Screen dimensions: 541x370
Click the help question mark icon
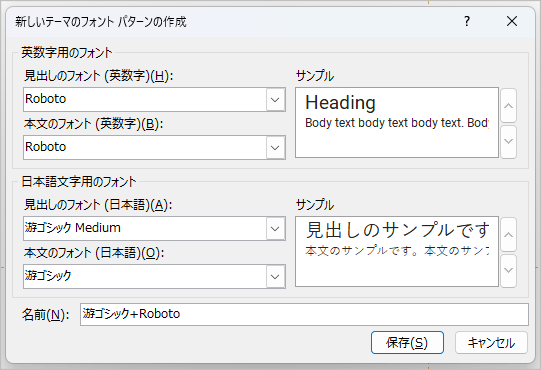pyautogui.click(x=467, y=21)
